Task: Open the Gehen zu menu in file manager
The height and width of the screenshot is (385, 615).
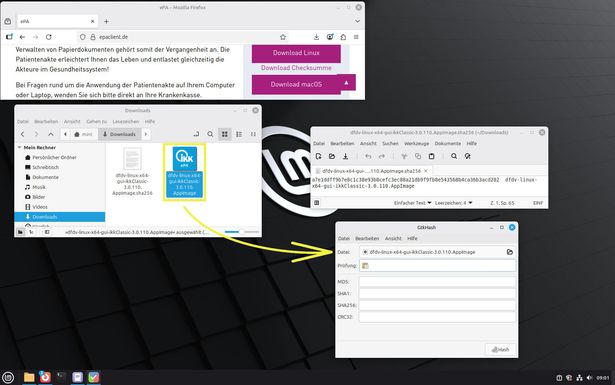Action: [96, 122]
